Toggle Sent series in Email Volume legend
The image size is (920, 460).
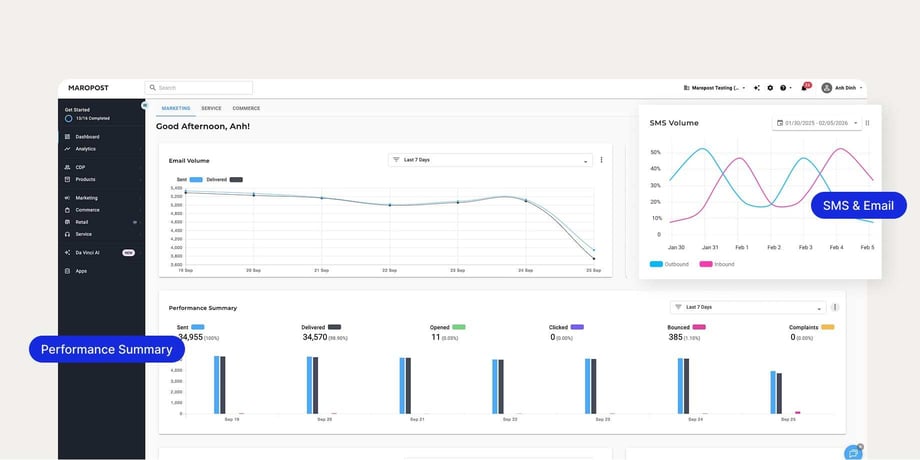[190, 180]
